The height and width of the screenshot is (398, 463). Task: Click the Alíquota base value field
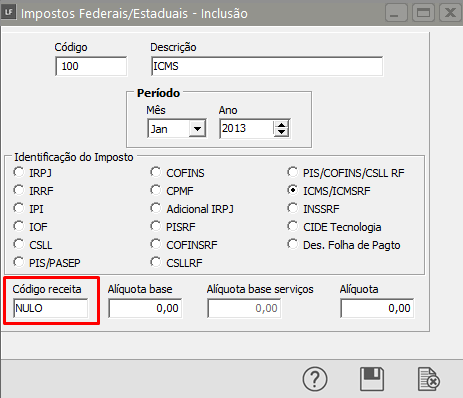[x=145, y=308]
